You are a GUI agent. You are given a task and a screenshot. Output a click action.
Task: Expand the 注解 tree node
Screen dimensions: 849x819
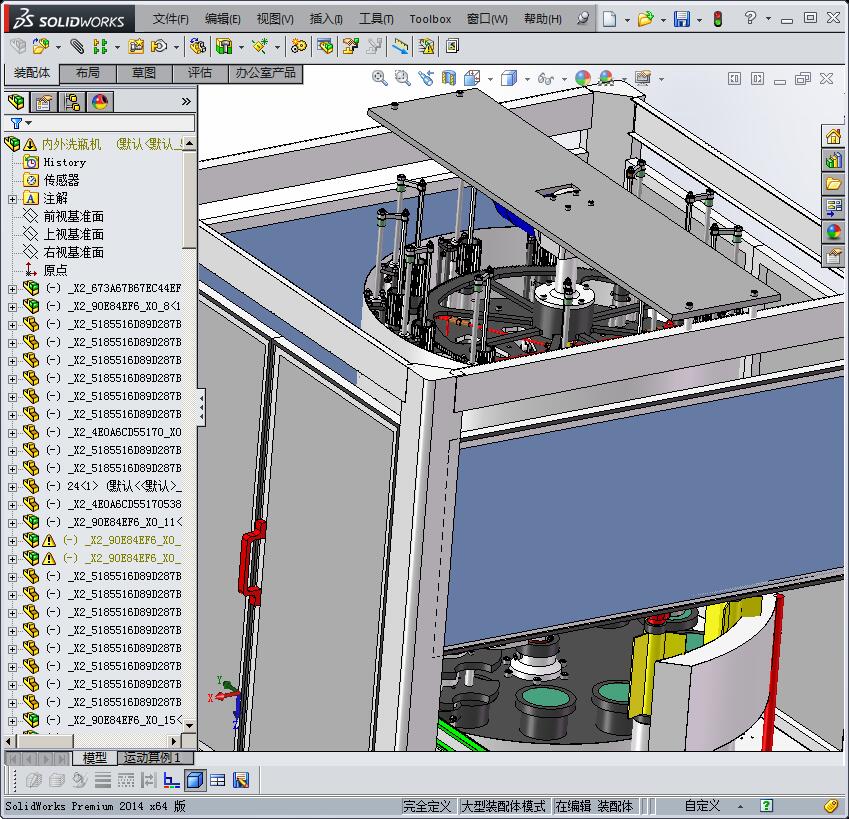point(12,199)
